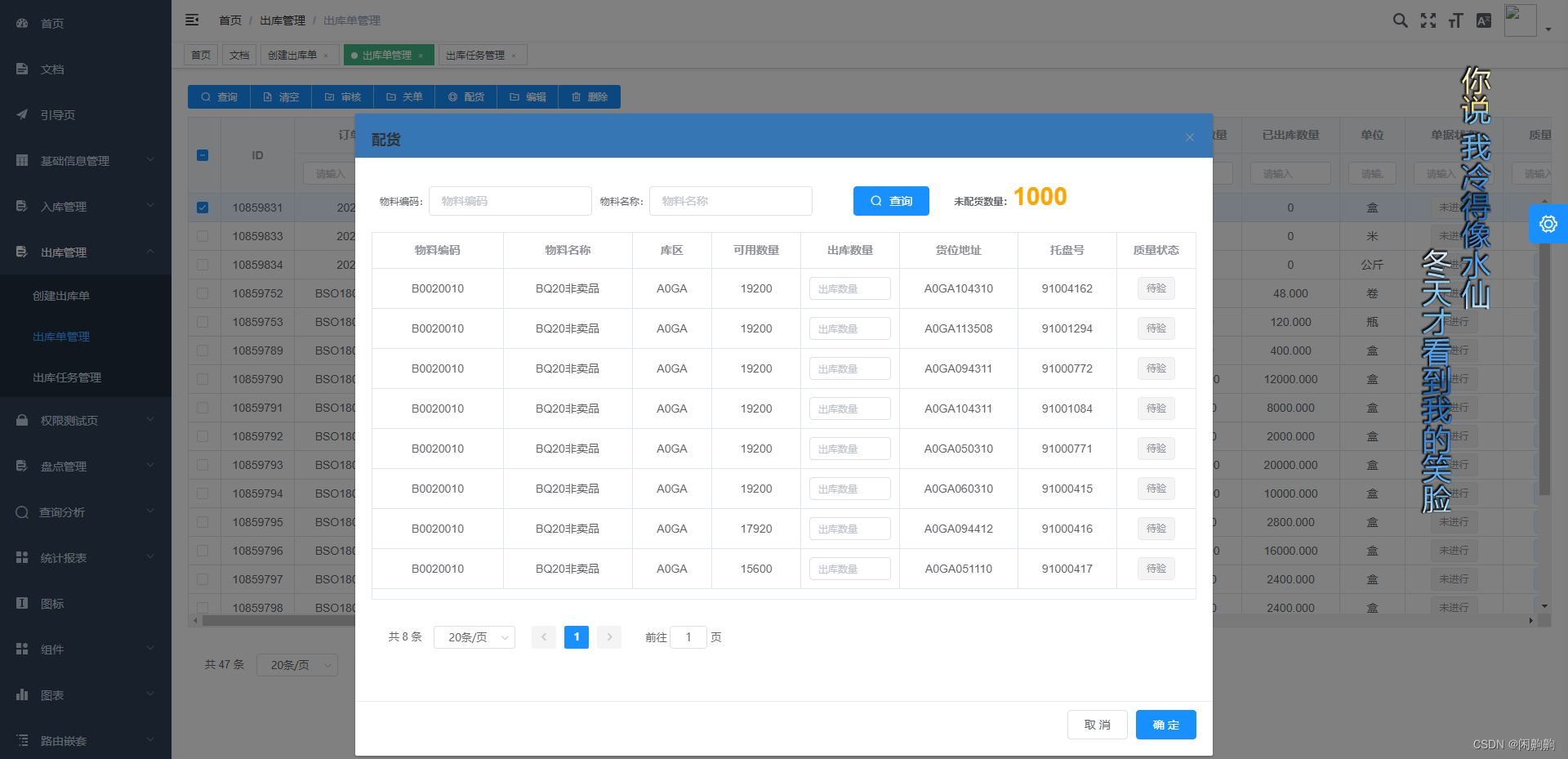This screenshot has height=759, width=1568.
Task: Toggle fullscreen mode icon in top bar
Action: (1428, 20)
